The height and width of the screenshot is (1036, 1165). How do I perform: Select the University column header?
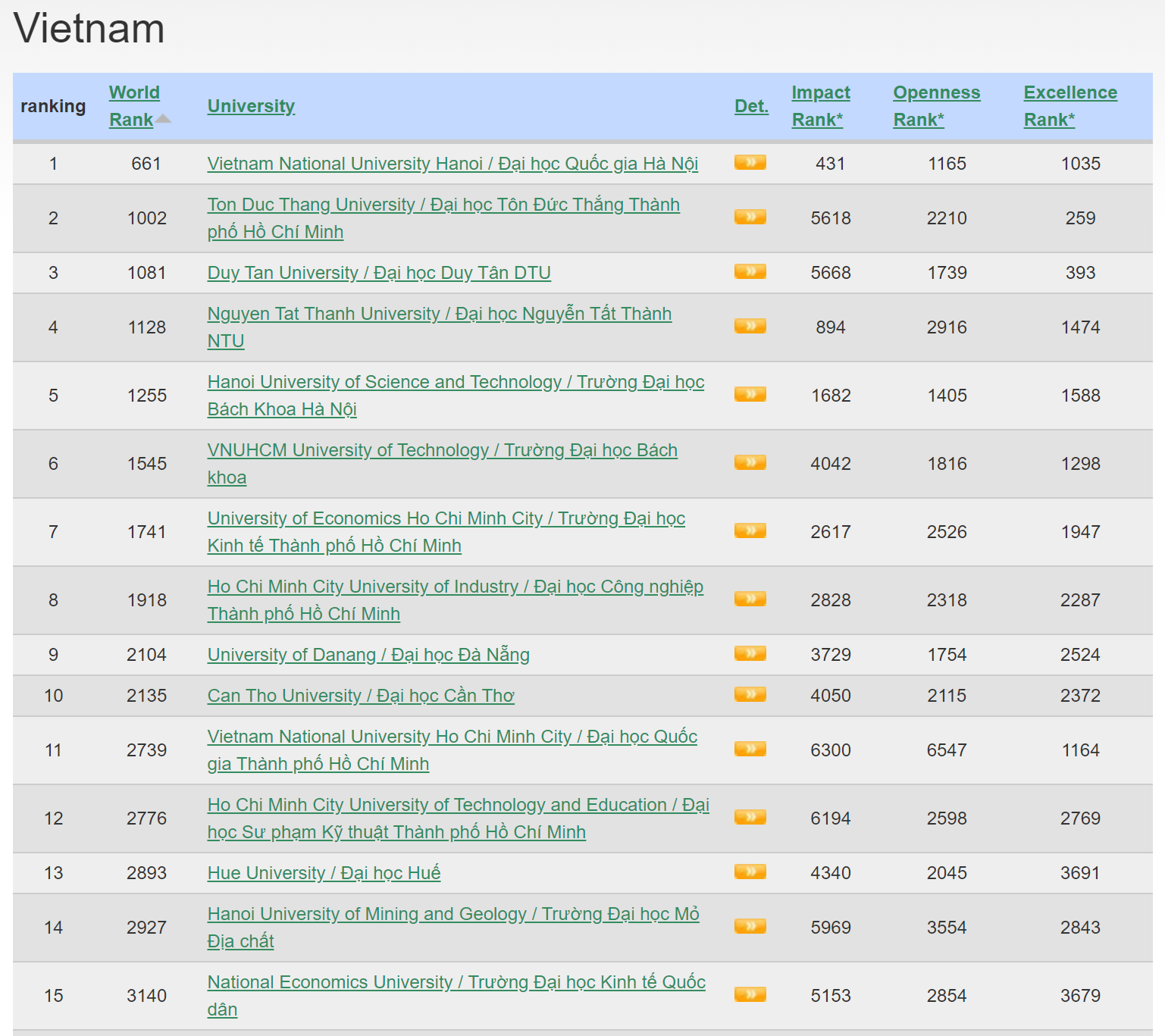click(251, 105)
